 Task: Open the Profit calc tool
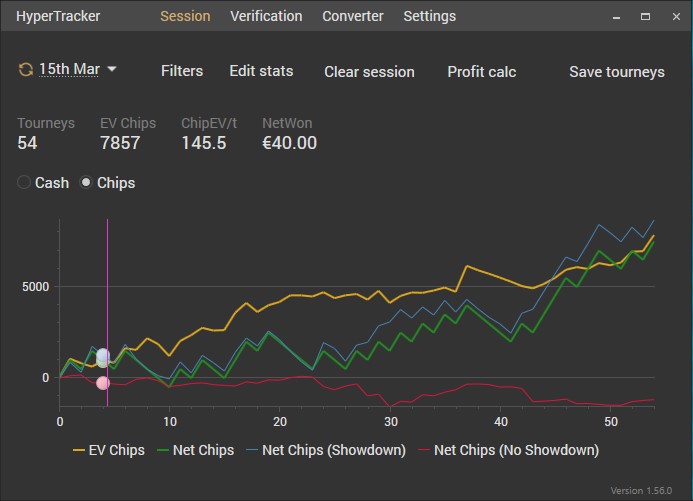point(481,72)
